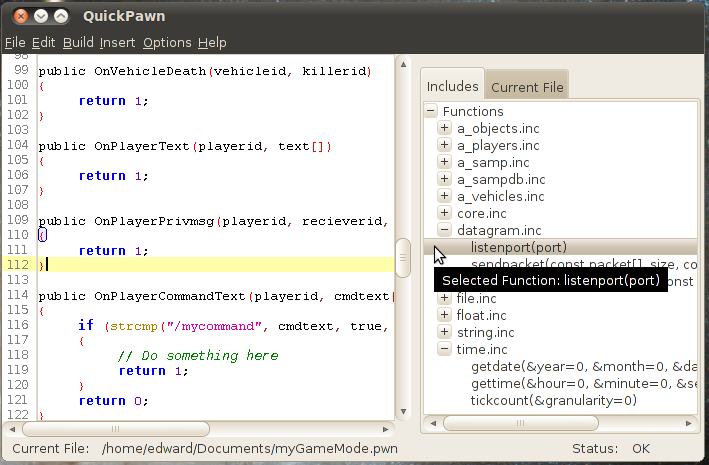
Task: Collapse the time.inc node
Action: [445, 350]
